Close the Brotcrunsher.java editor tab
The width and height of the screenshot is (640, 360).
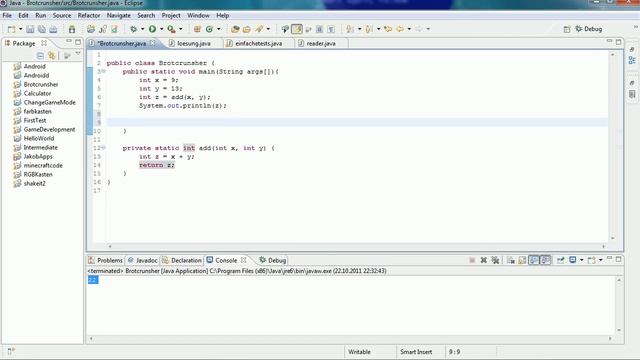click(153, 43)
